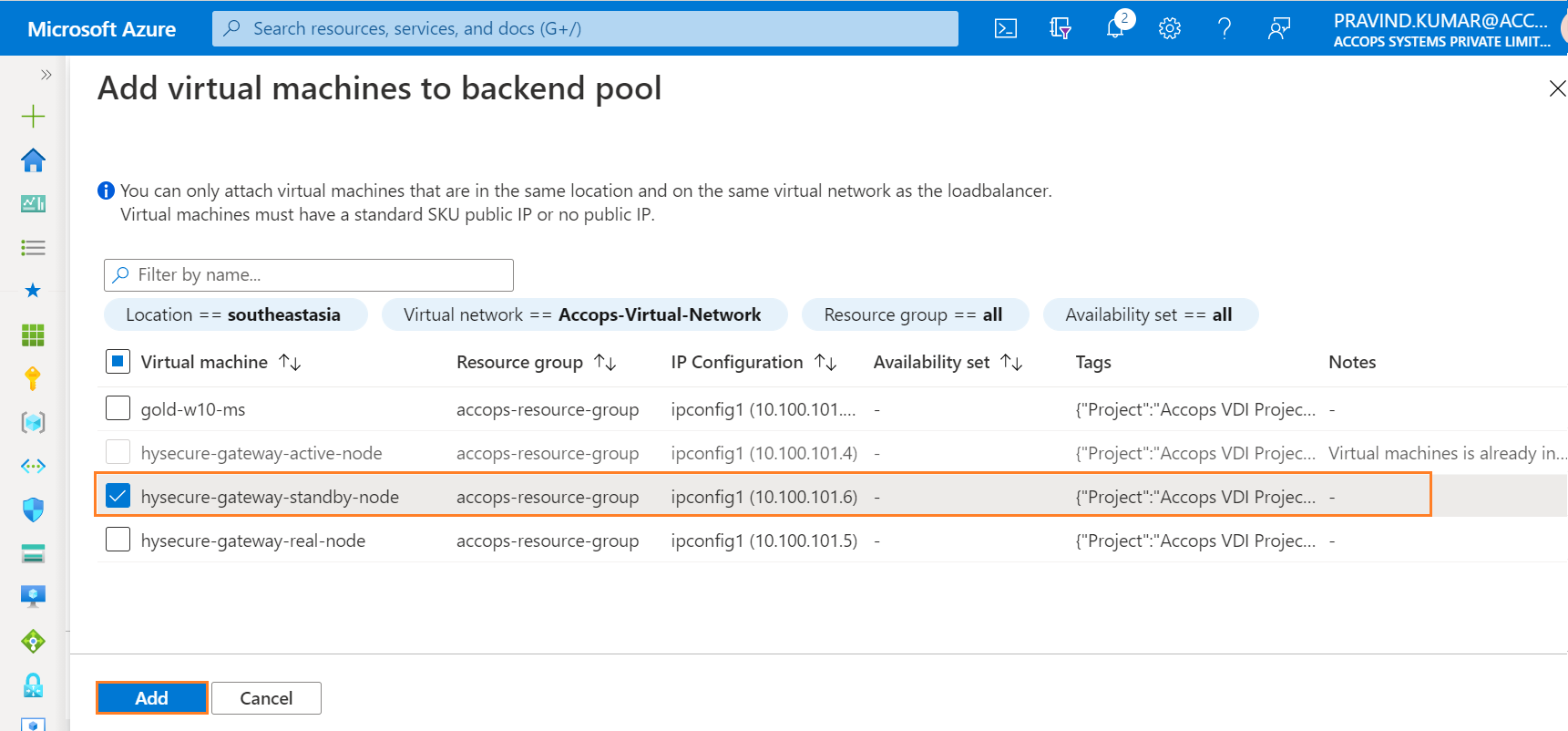The width and height of the screenshot is (1568, 731).
Task: Go to Home in the sidebar
Action: point(33,160)
